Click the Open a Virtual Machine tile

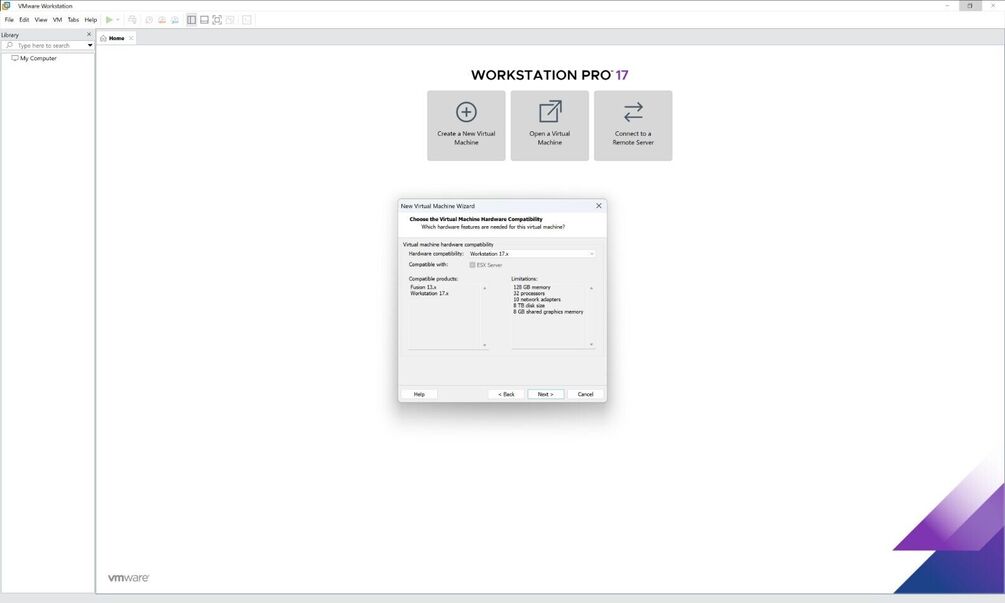coord(549,126)
